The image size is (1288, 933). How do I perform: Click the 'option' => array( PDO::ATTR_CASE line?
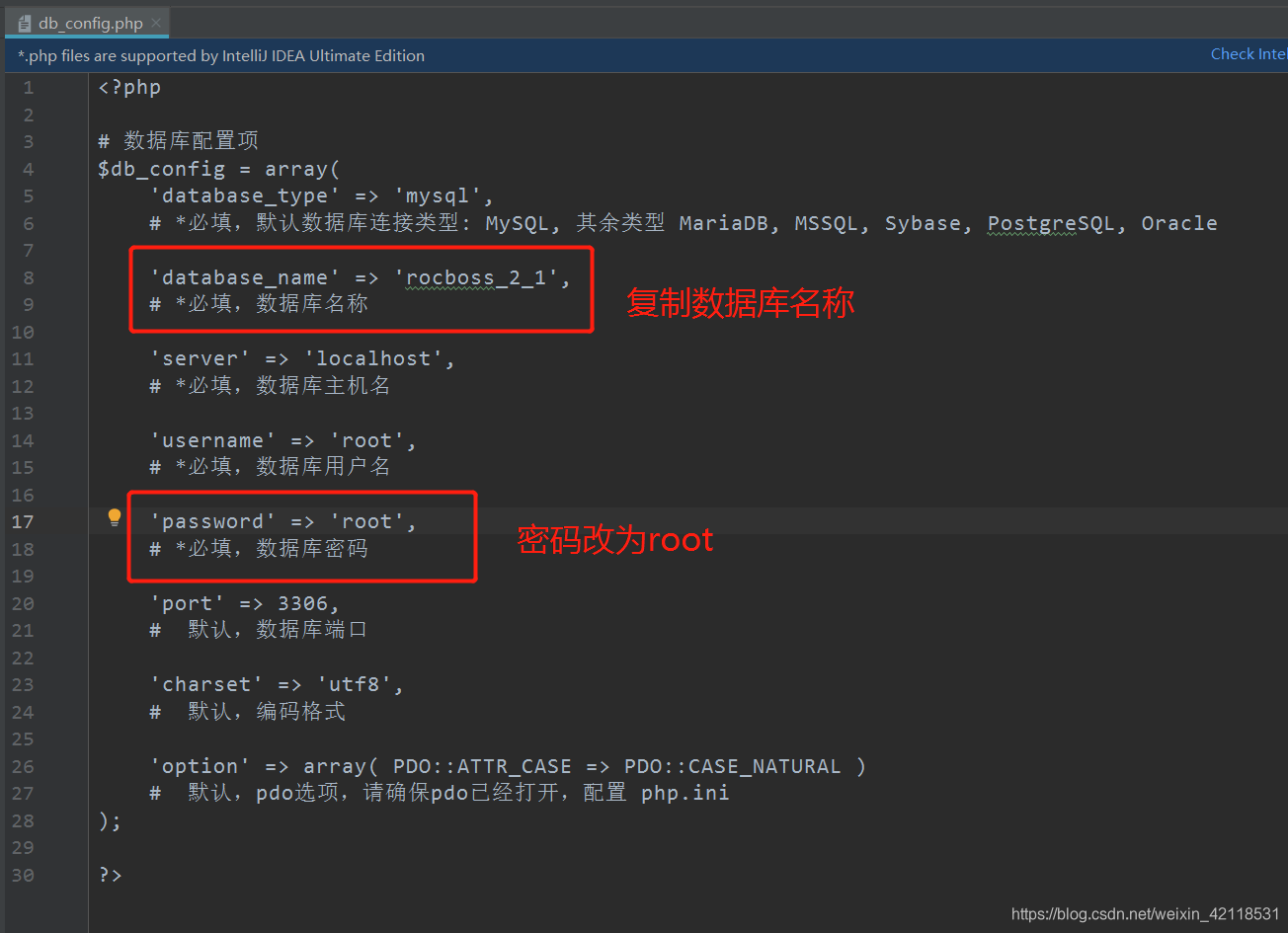tap(508, 766)
